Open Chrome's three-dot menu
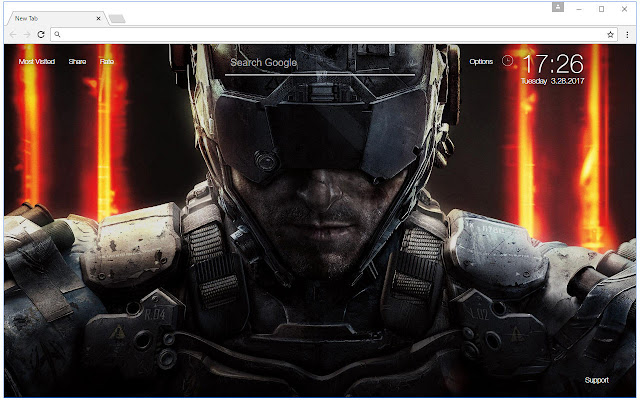Screen dimensions: 640x400 (627, 35)
